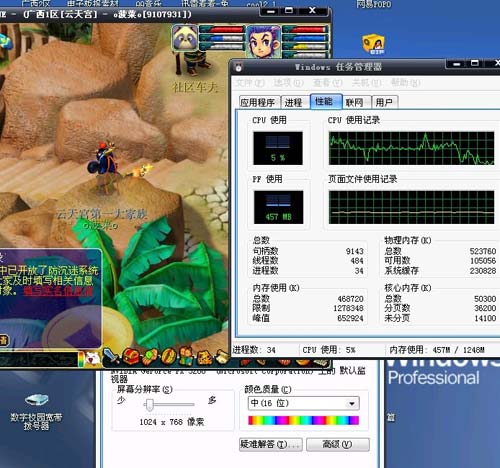The image size is (500, 468).
Task: Click the green gem trade icon
Action: click(x=150, y=356)
